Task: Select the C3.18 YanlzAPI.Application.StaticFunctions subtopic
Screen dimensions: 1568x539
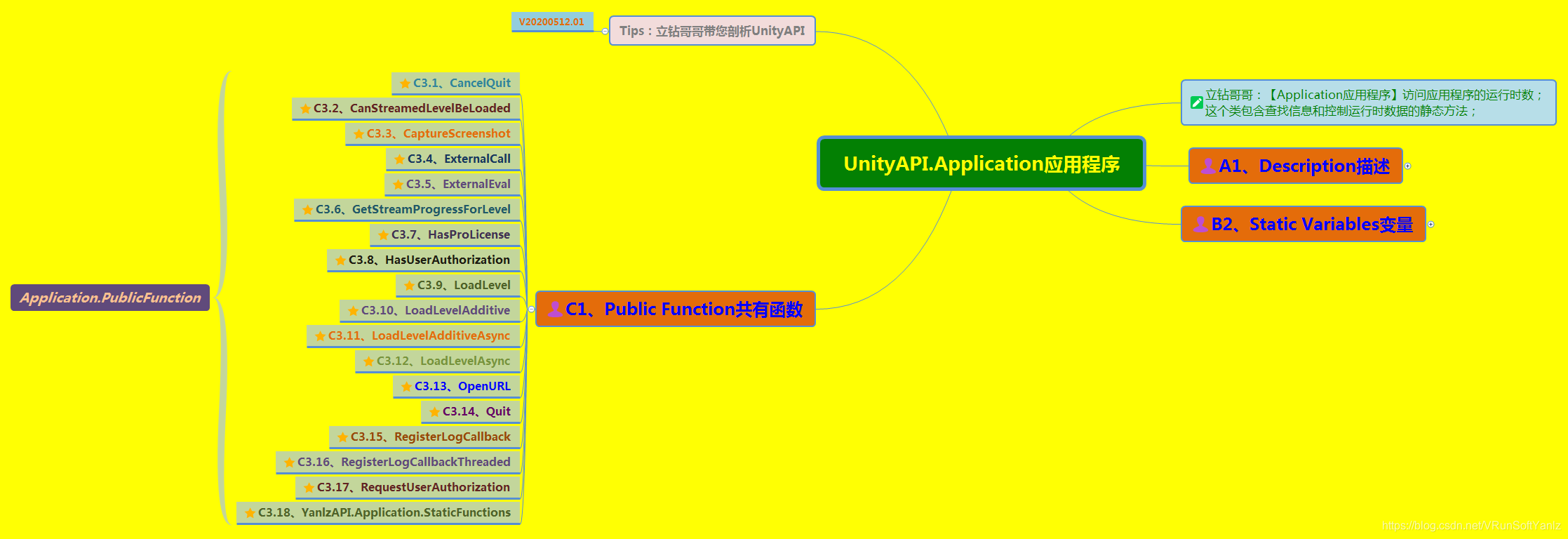Action: click(378, 513)
